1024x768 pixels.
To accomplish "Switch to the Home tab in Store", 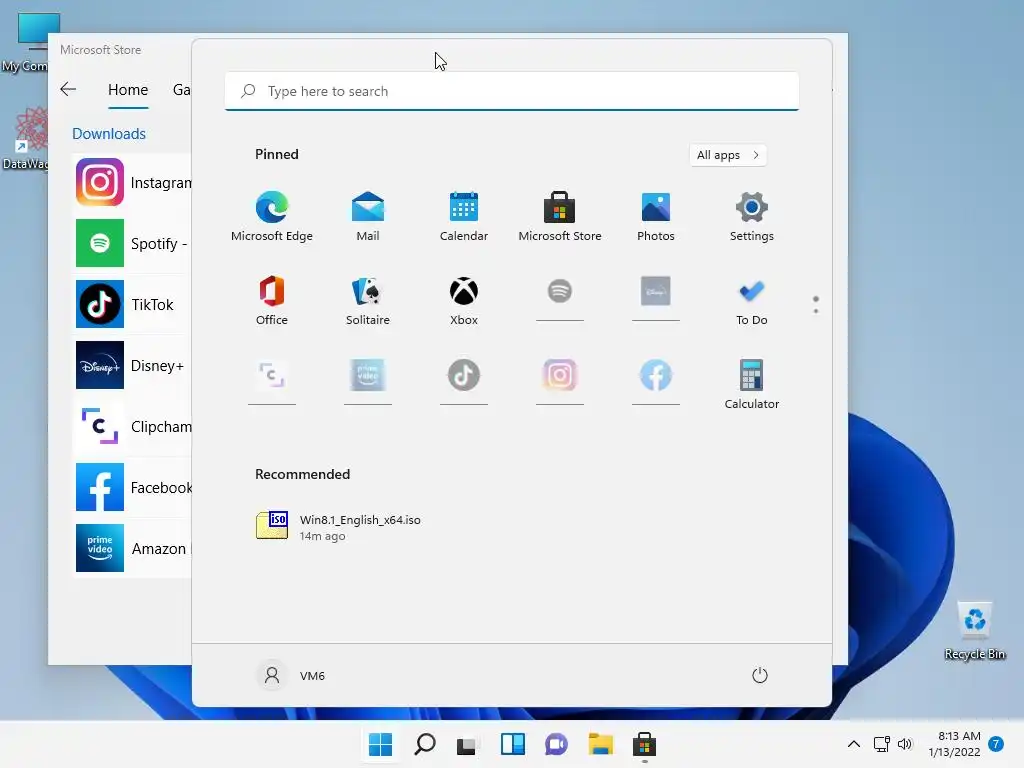I will click(x=128, y=90).
